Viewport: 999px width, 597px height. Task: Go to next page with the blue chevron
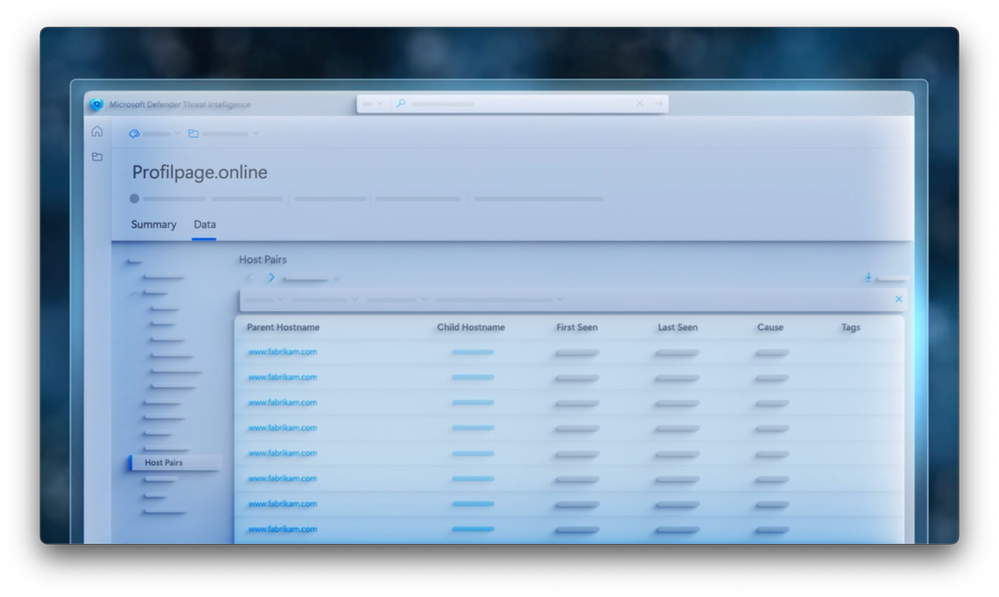(x=271, y=278)
